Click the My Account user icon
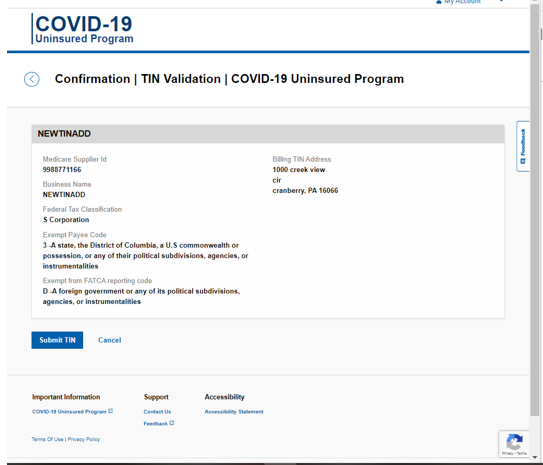The image size is (543, 465). click(439, 2)
